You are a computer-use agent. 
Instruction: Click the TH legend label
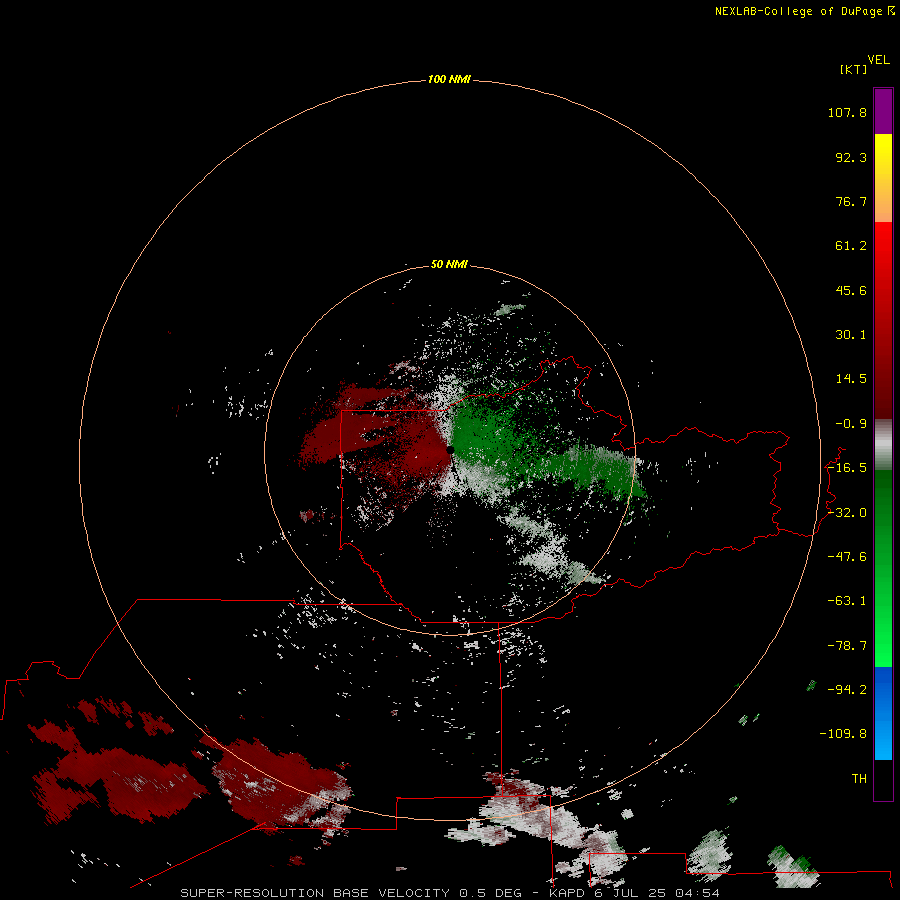pyautogui.click(x=859, y=779)
